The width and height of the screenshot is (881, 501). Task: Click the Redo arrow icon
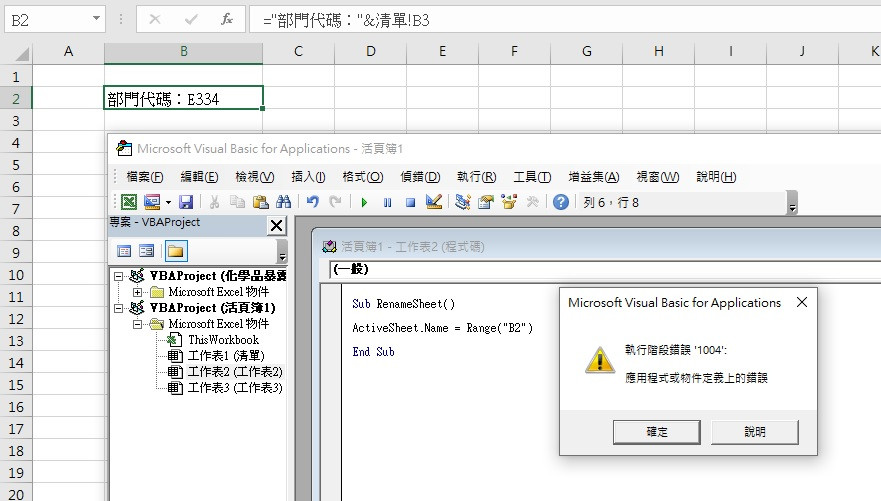pyautogui.click(x=335, y=202)
